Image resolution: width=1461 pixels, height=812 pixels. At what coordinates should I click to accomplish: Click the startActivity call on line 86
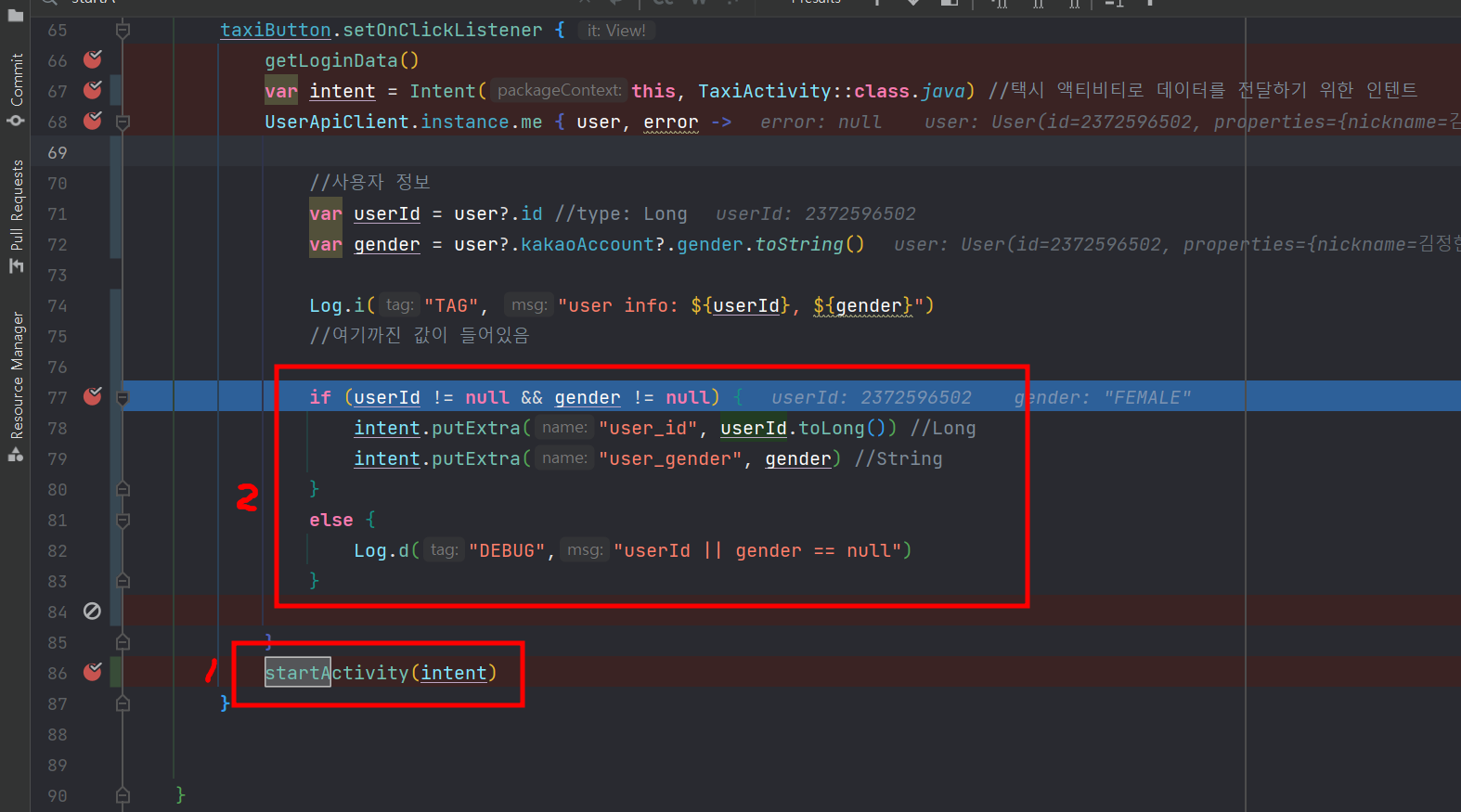(337, 673)
